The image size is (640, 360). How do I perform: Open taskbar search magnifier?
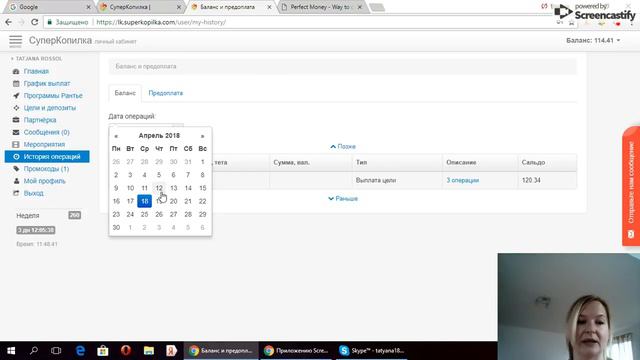point(34,351)
